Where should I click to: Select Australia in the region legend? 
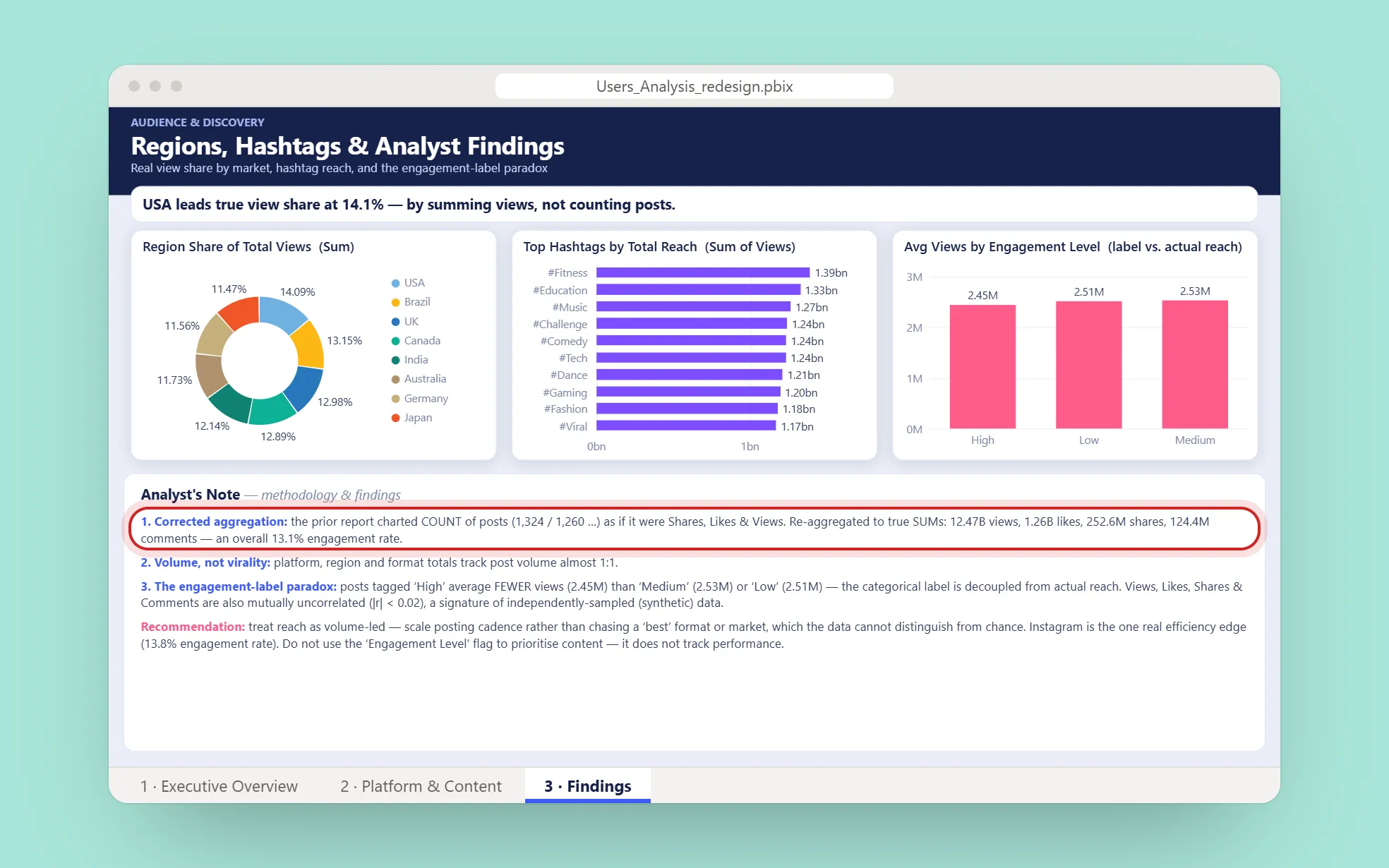coord(419,379)
